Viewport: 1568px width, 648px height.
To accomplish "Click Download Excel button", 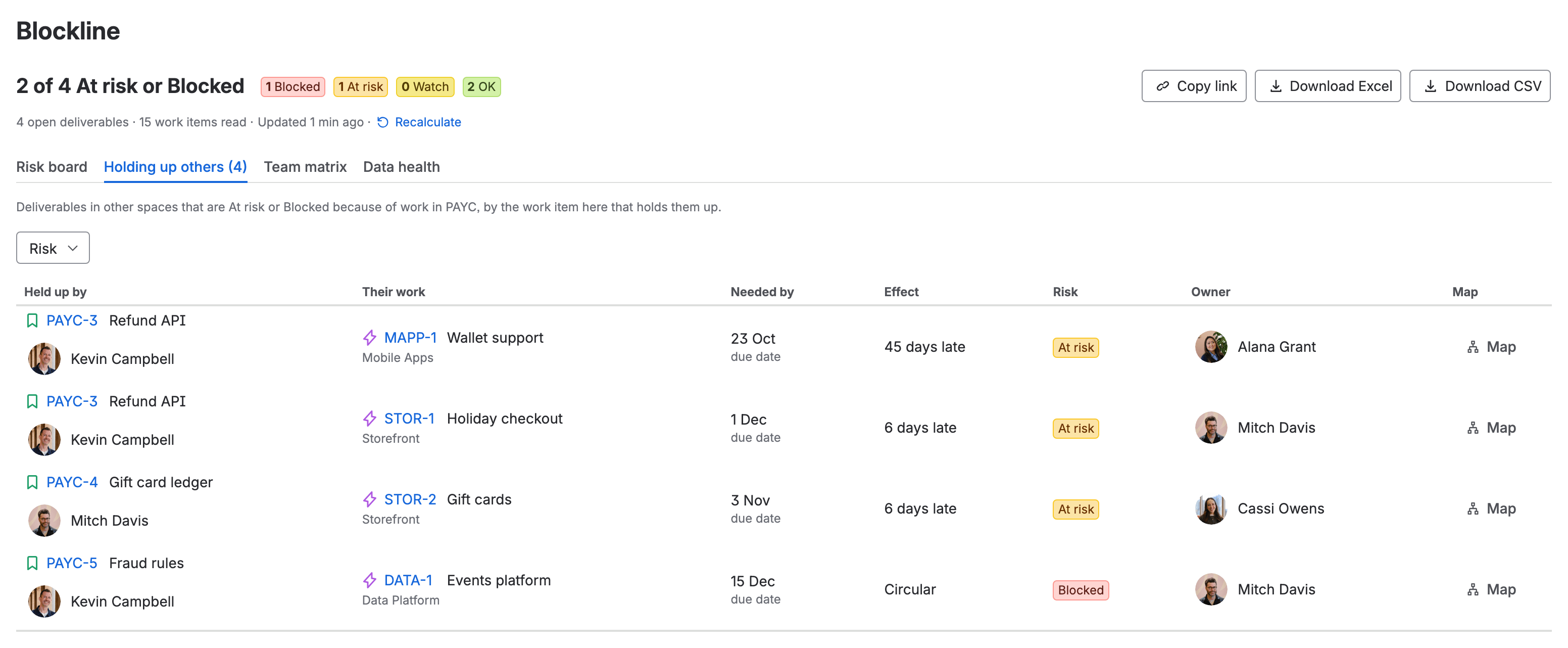I will (x=1328, y=86).
